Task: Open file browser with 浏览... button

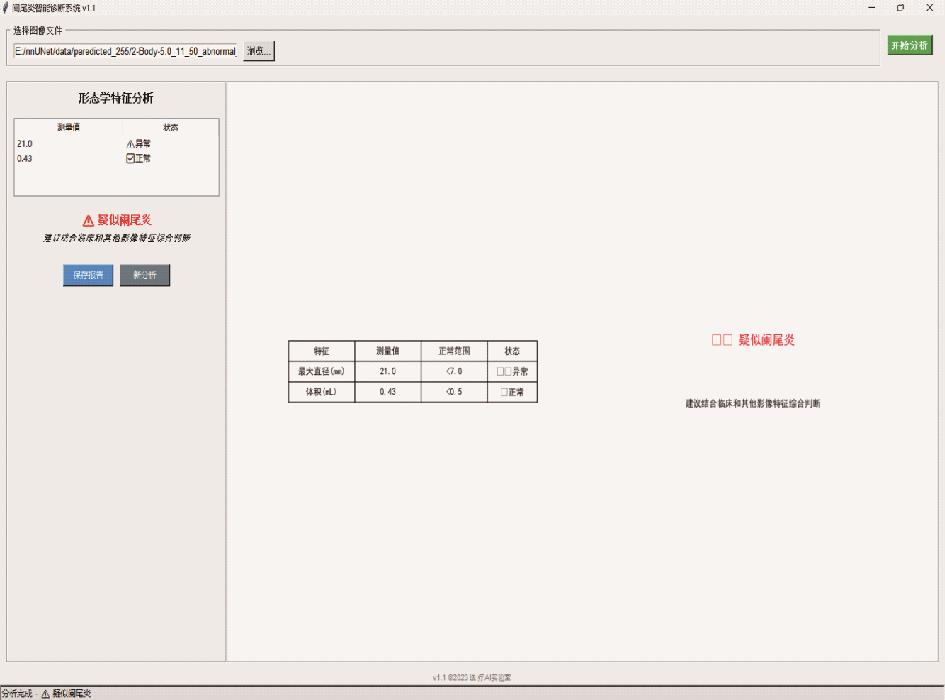Action: point(258,50)
